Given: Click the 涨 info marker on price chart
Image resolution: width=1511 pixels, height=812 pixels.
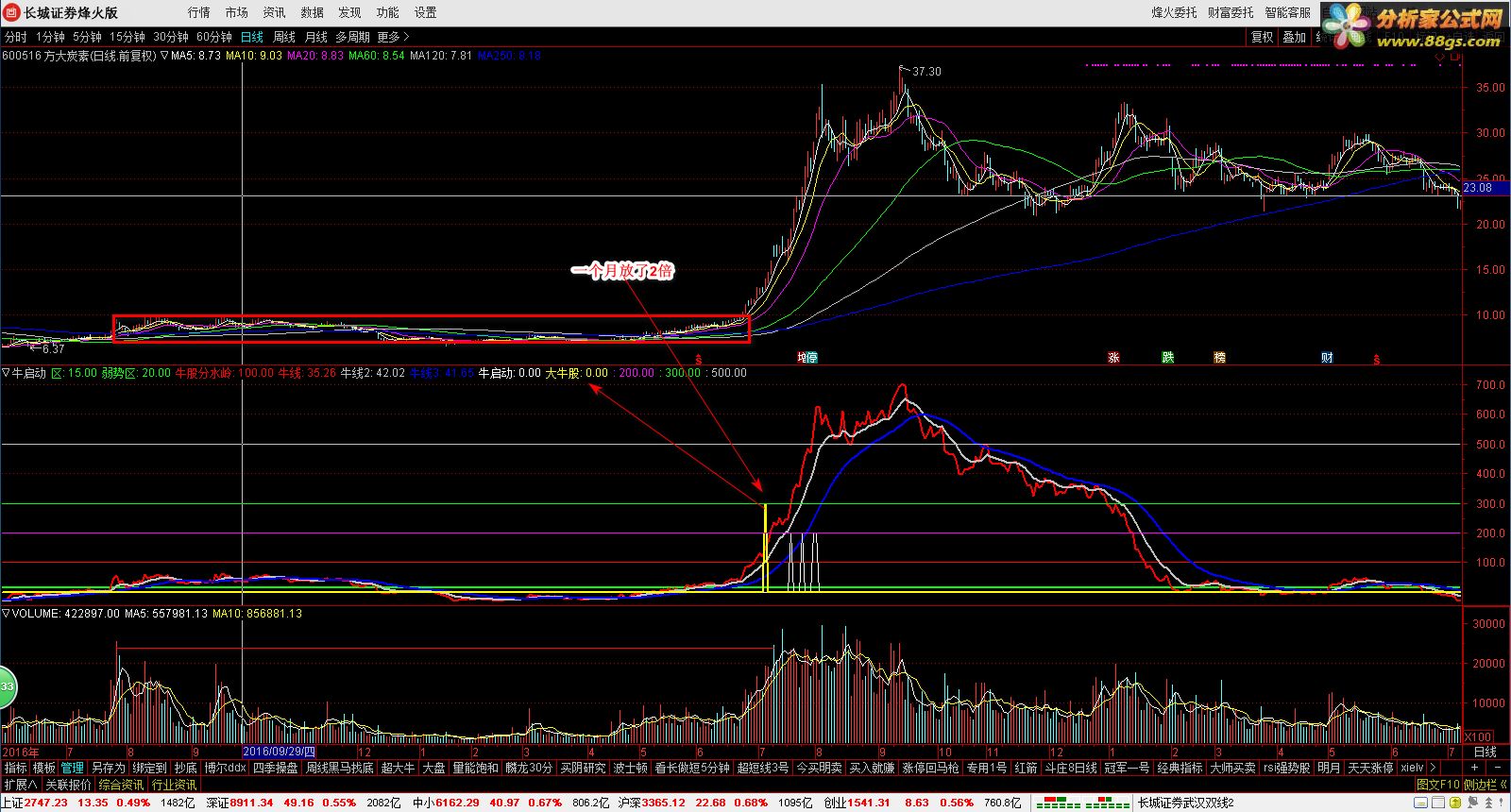Looking at the screenshot, I should click(x=1113, y=358).
